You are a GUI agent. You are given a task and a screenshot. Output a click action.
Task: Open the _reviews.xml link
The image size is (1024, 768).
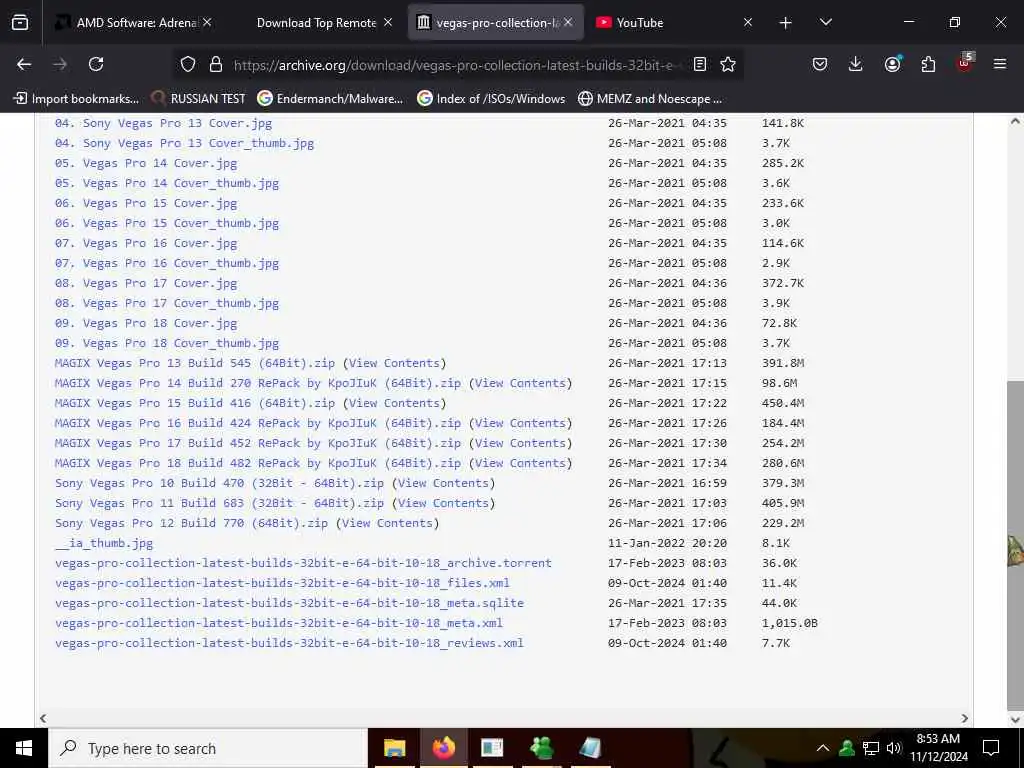289,643
